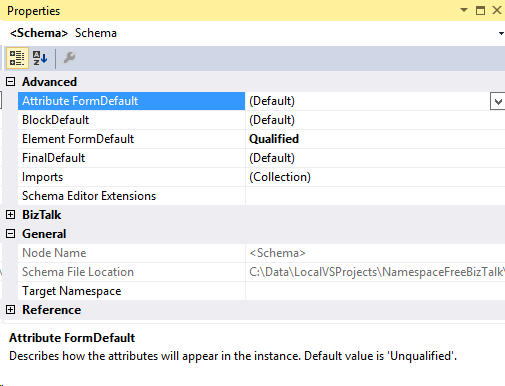Select the Attribute FormDefault property row
505x386 pixels.
point(131,101)
